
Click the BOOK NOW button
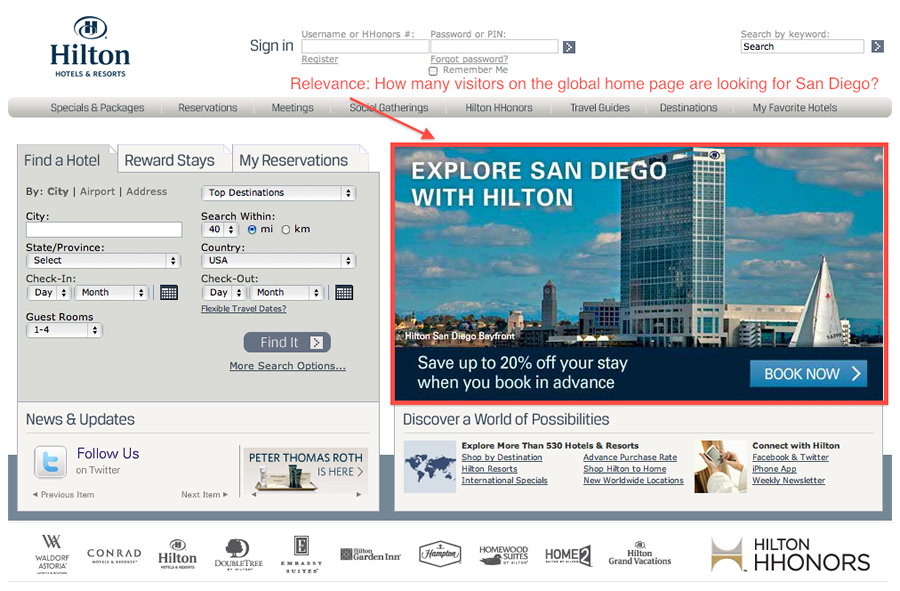(808, 374)
